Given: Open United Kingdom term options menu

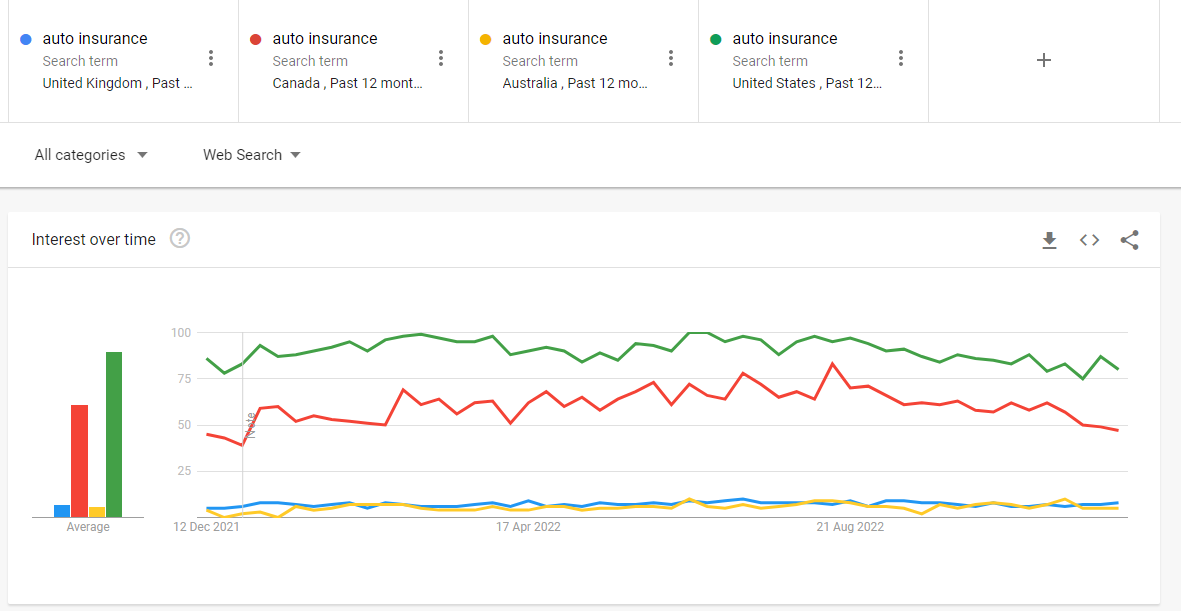Looking at the screenshot, I should 210,59.
